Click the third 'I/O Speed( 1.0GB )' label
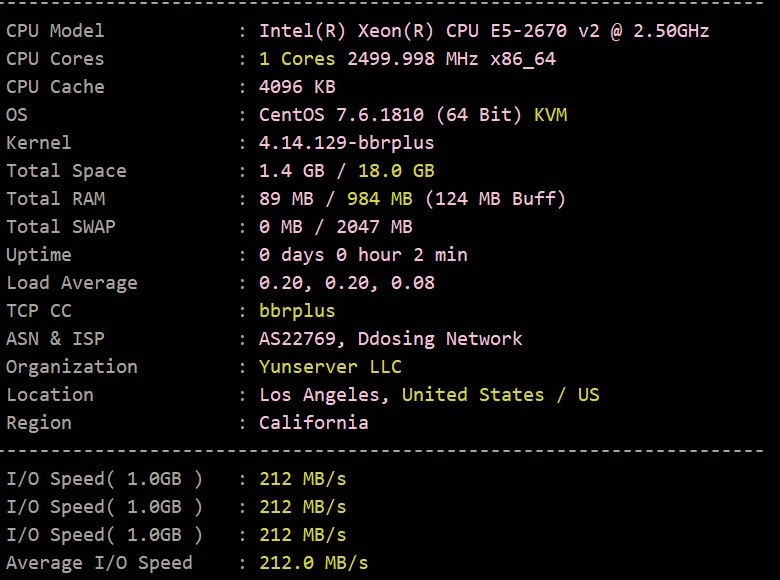780x580 pixels. (104, 535)
